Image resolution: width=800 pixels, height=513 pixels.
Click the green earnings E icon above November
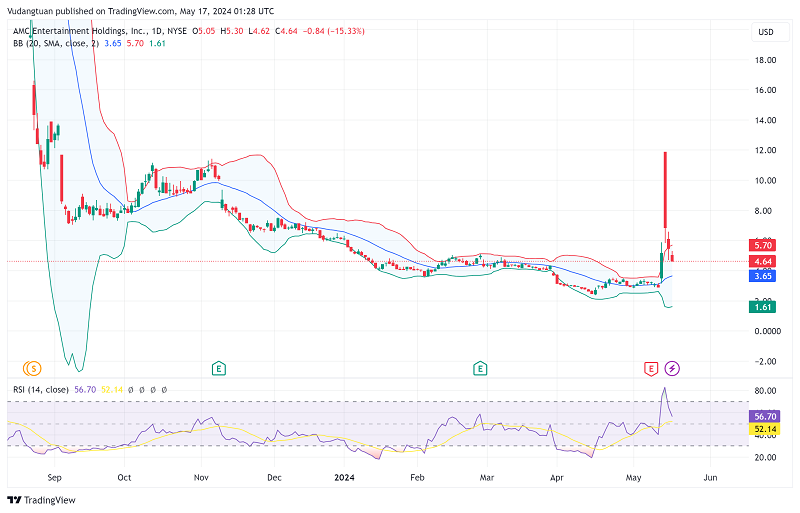click(x=217, y=369)
